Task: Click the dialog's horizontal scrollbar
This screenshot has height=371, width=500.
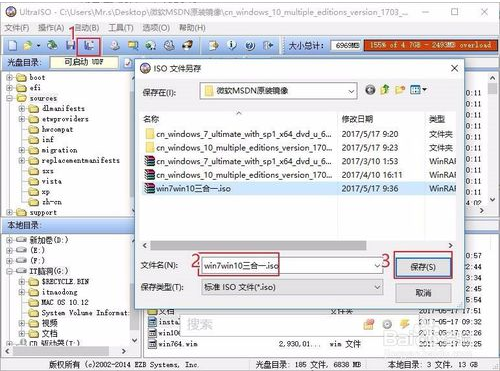Action: click(x=258, y=246)
